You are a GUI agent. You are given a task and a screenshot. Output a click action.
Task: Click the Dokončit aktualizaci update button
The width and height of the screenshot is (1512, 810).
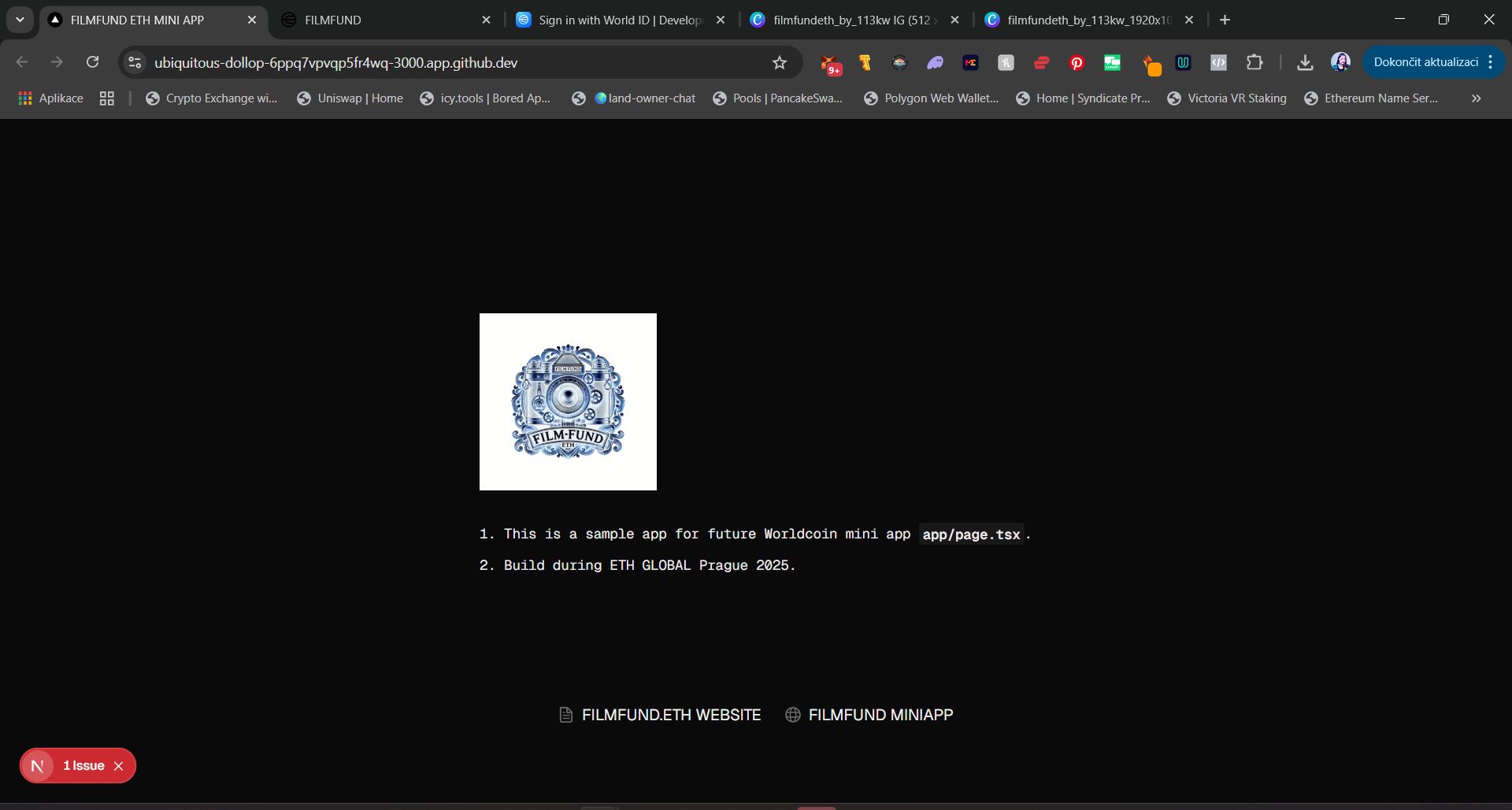coord(1425,62)
